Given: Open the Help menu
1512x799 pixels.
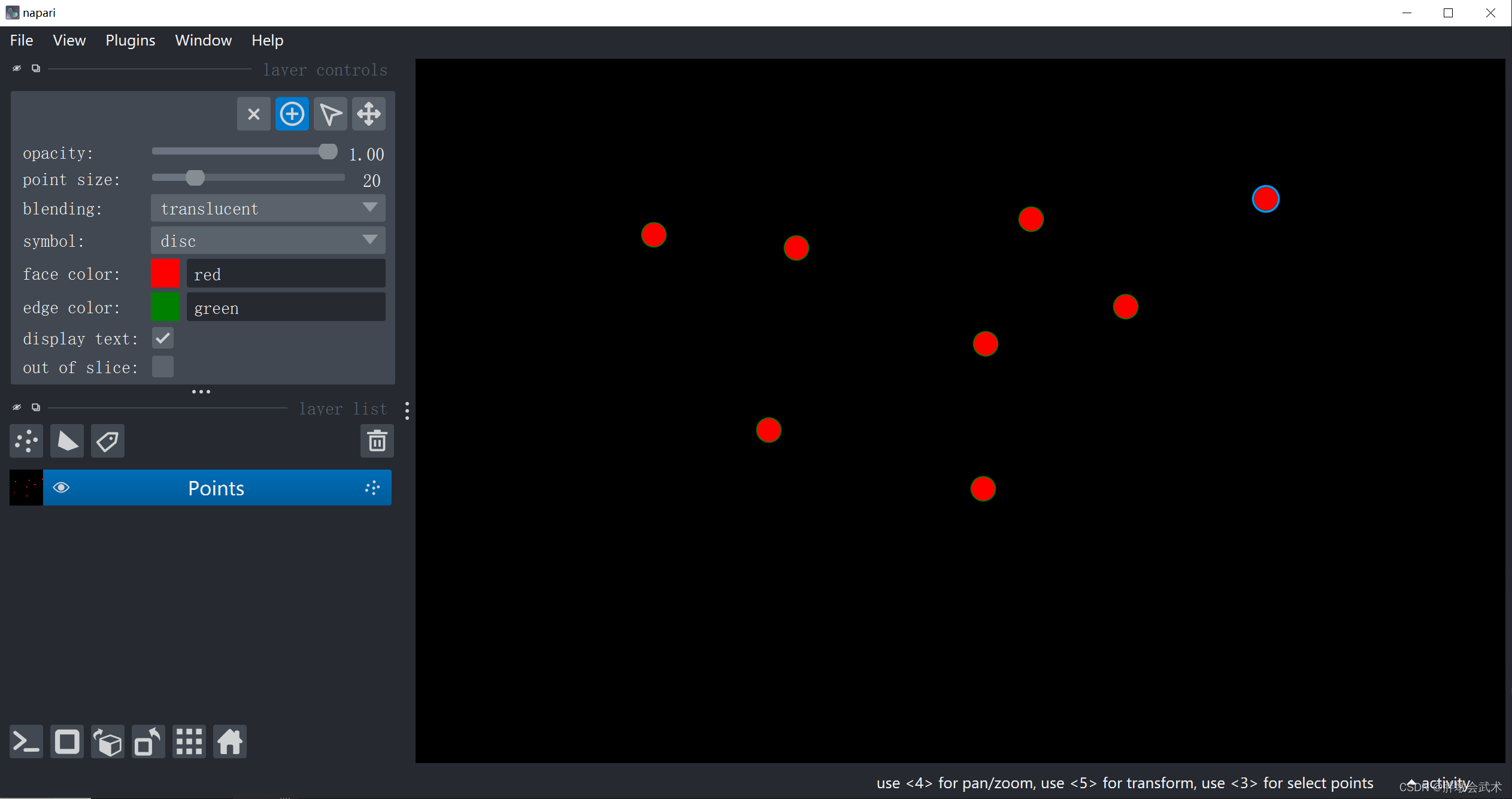Looking at the screenshot, I should pyautogui.click(x=268, y=40).
